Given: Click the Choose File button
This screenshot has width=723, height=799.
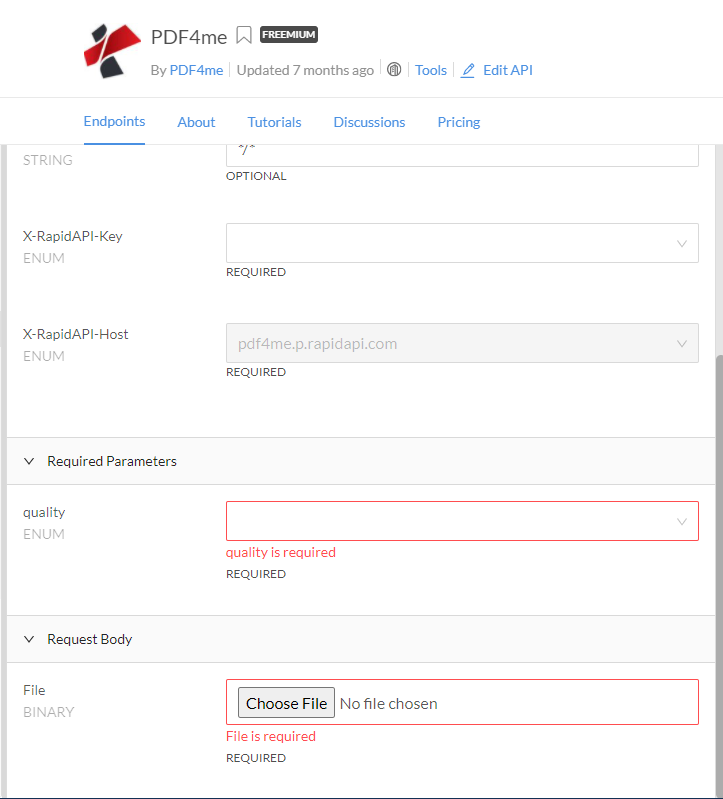Looking at the screenshot, I should pos(286,703).
